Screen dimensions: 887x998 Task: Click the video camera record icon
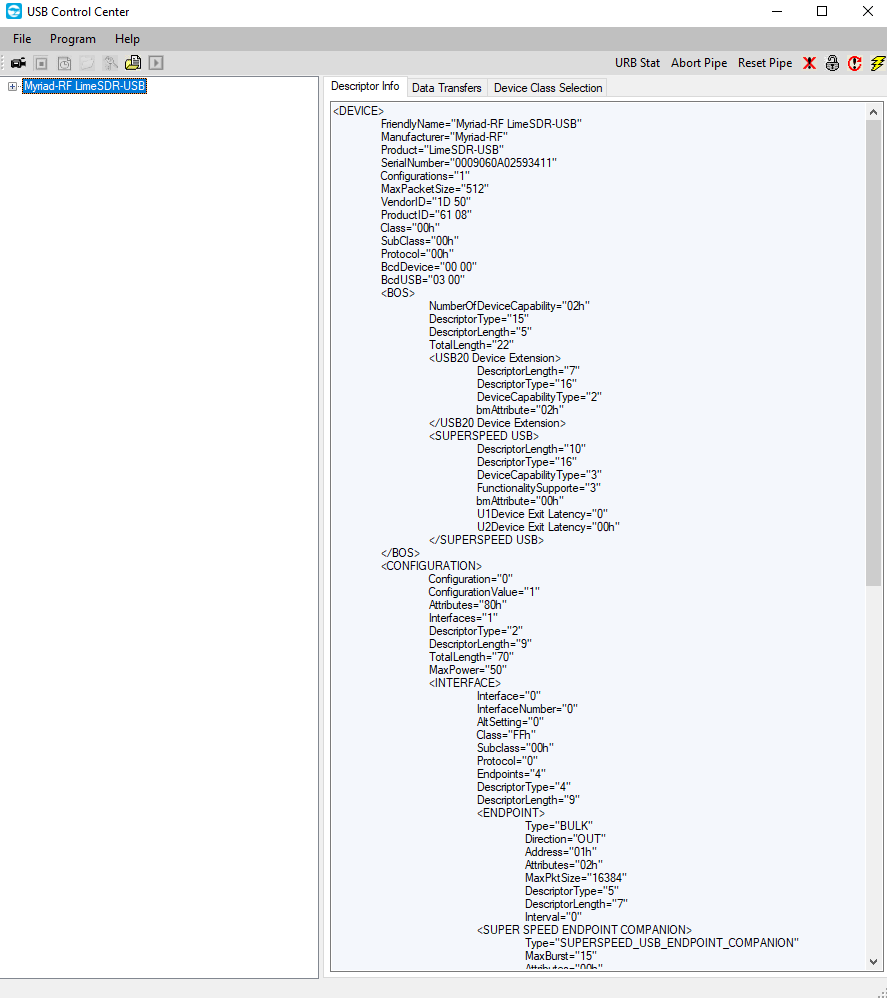pyautogui.click(x=18, y=63)
